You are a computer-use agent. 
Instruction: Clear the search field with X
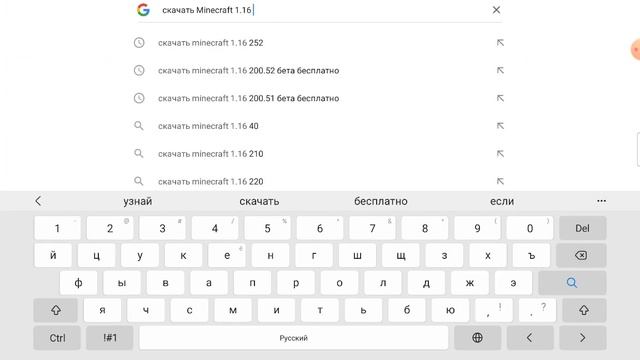pos(496,10)
